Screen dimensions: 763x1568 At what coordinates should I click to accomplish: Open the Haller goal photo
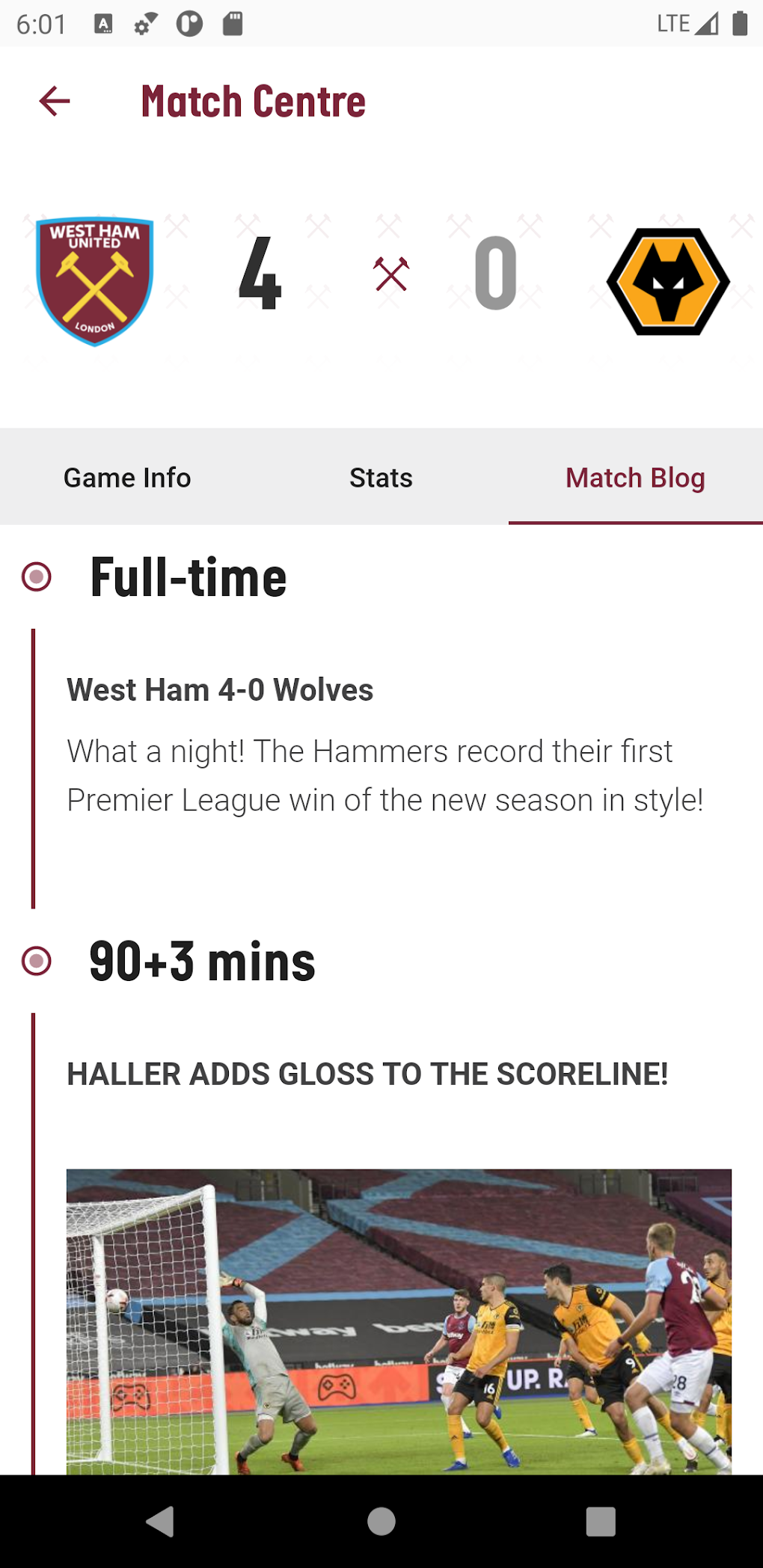point(399,1321)
